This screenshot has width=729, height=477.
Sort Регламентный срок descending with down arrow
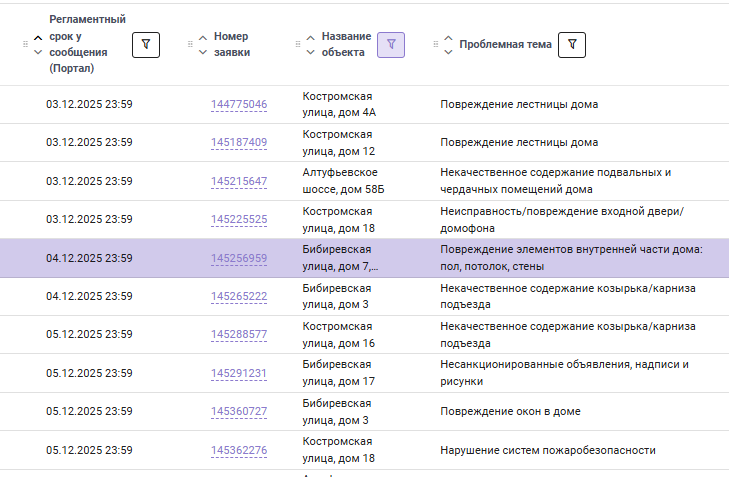(x=38, y=52)
